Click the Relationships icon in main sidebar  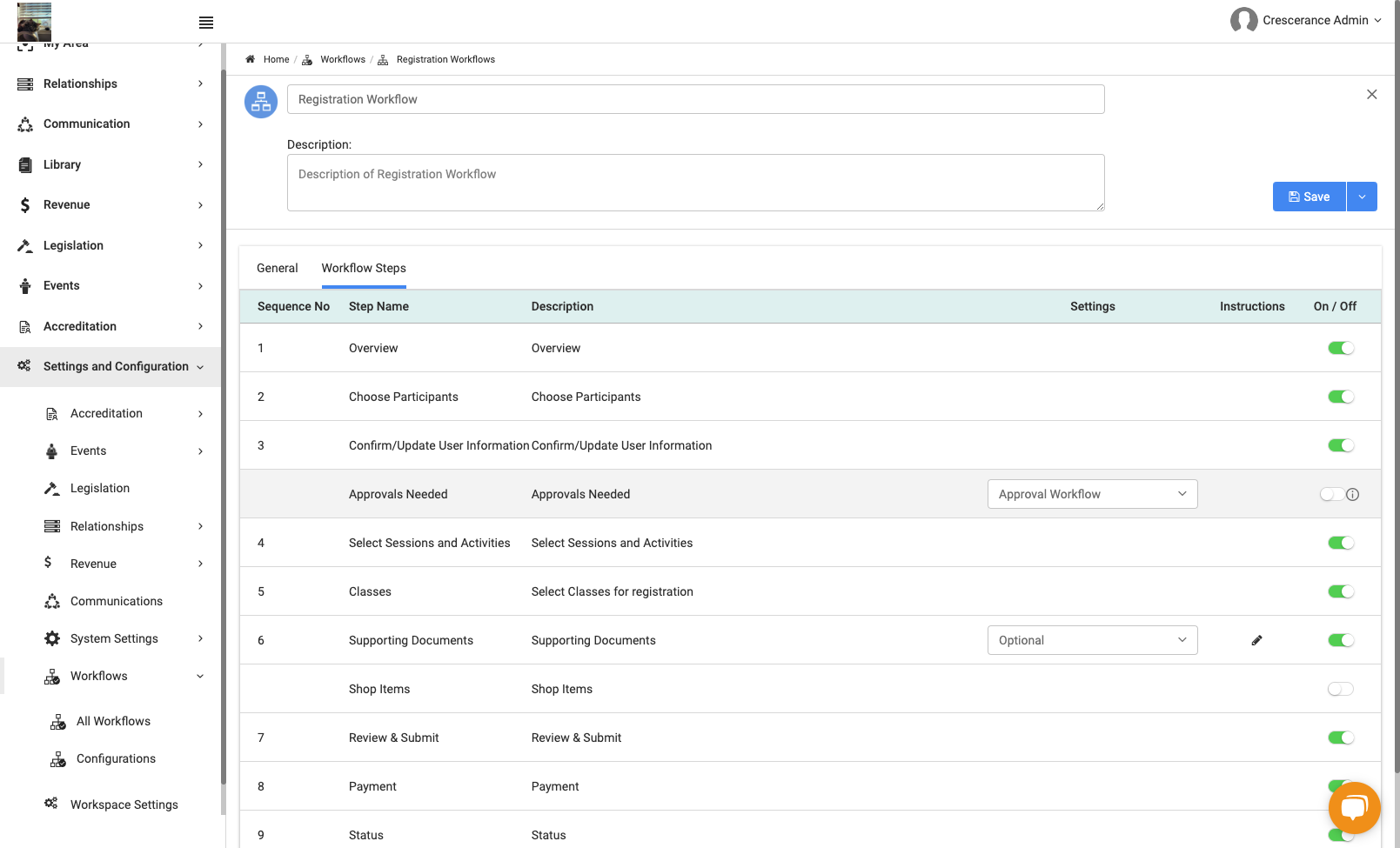(25, 83)
